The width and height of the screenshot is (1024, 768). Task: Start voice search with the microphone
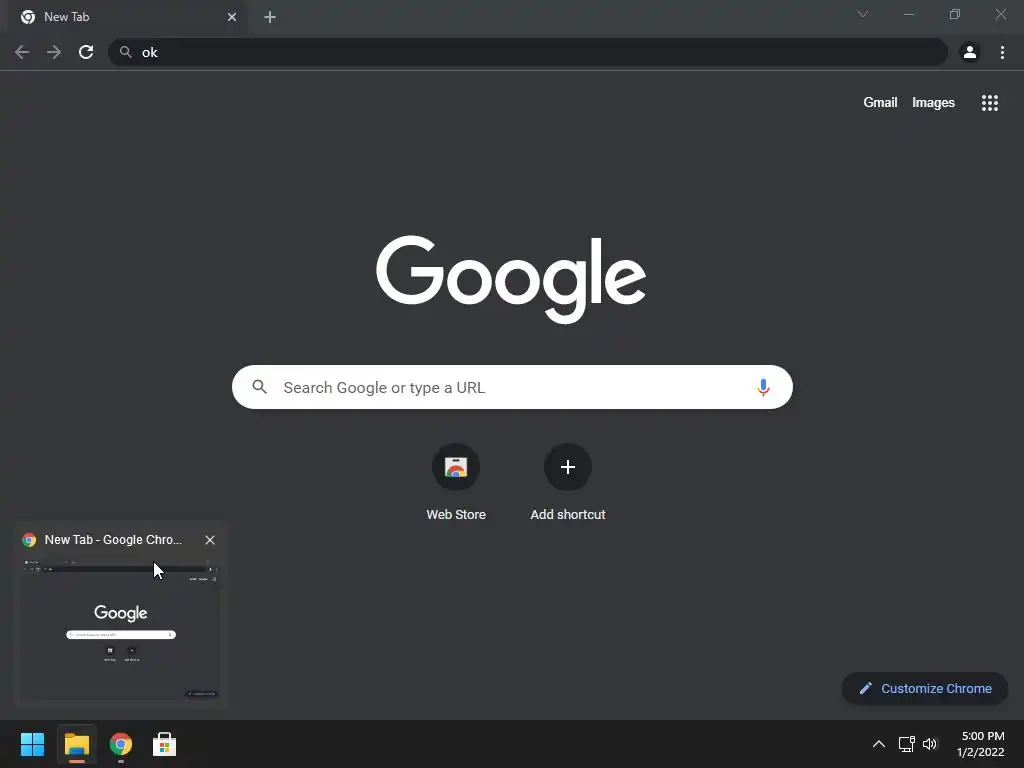tap(763, 387)
